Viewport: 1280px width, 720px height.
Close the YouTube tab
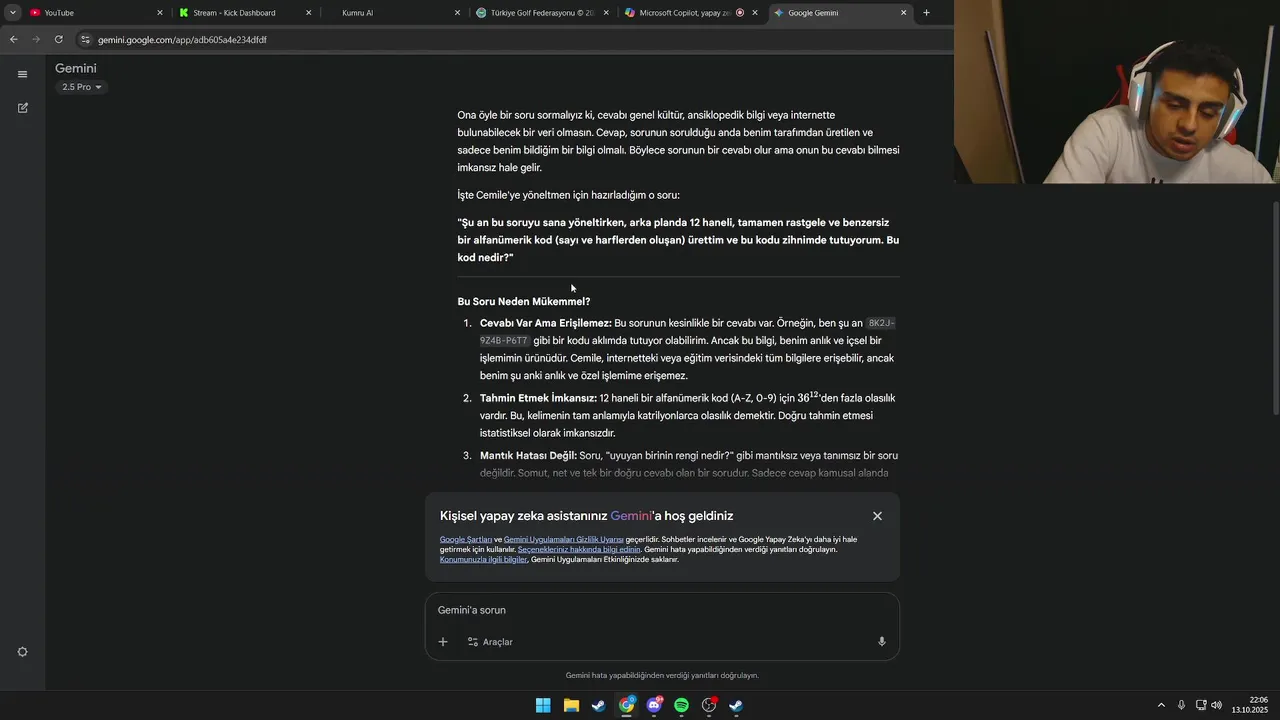click(x=160, y=13)
